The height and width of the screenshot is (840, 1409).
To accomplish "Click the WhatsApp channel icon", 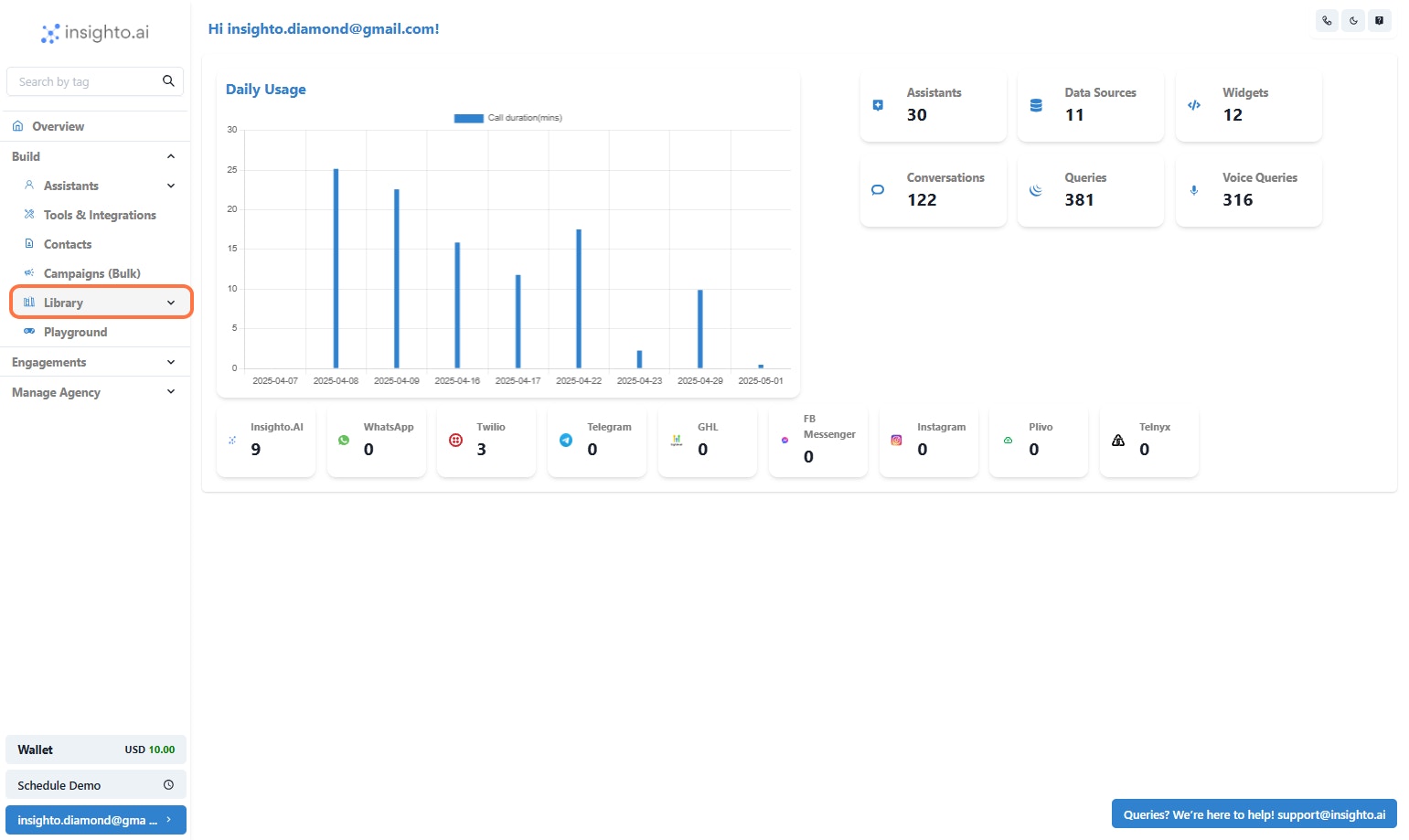I will pos(344,440).
